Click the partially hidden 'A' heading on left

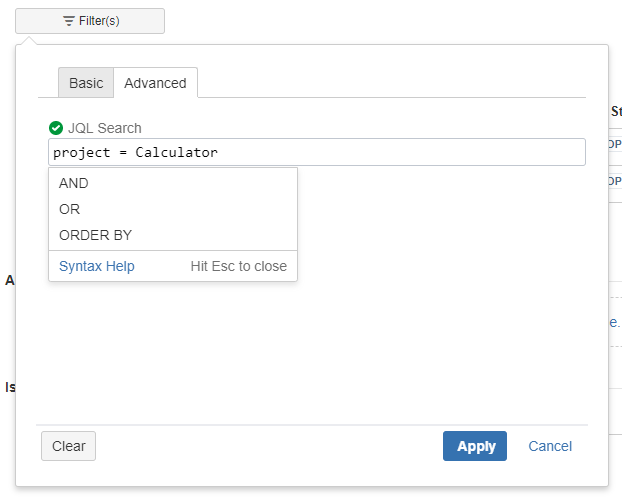pyautogui.click(x=10, y=281)
